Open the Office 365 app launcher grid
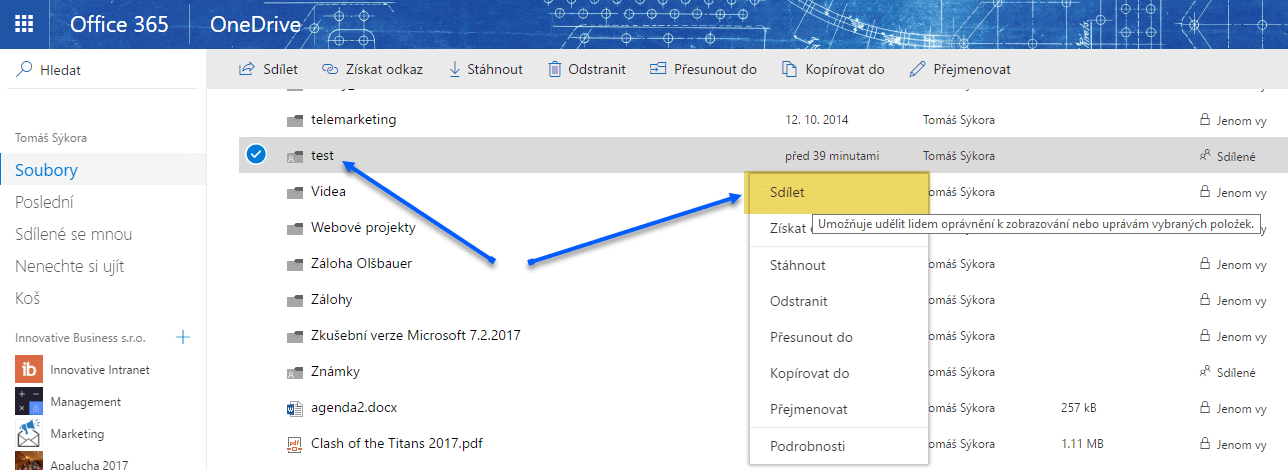The image size is (1288, 470). [25, 24]
